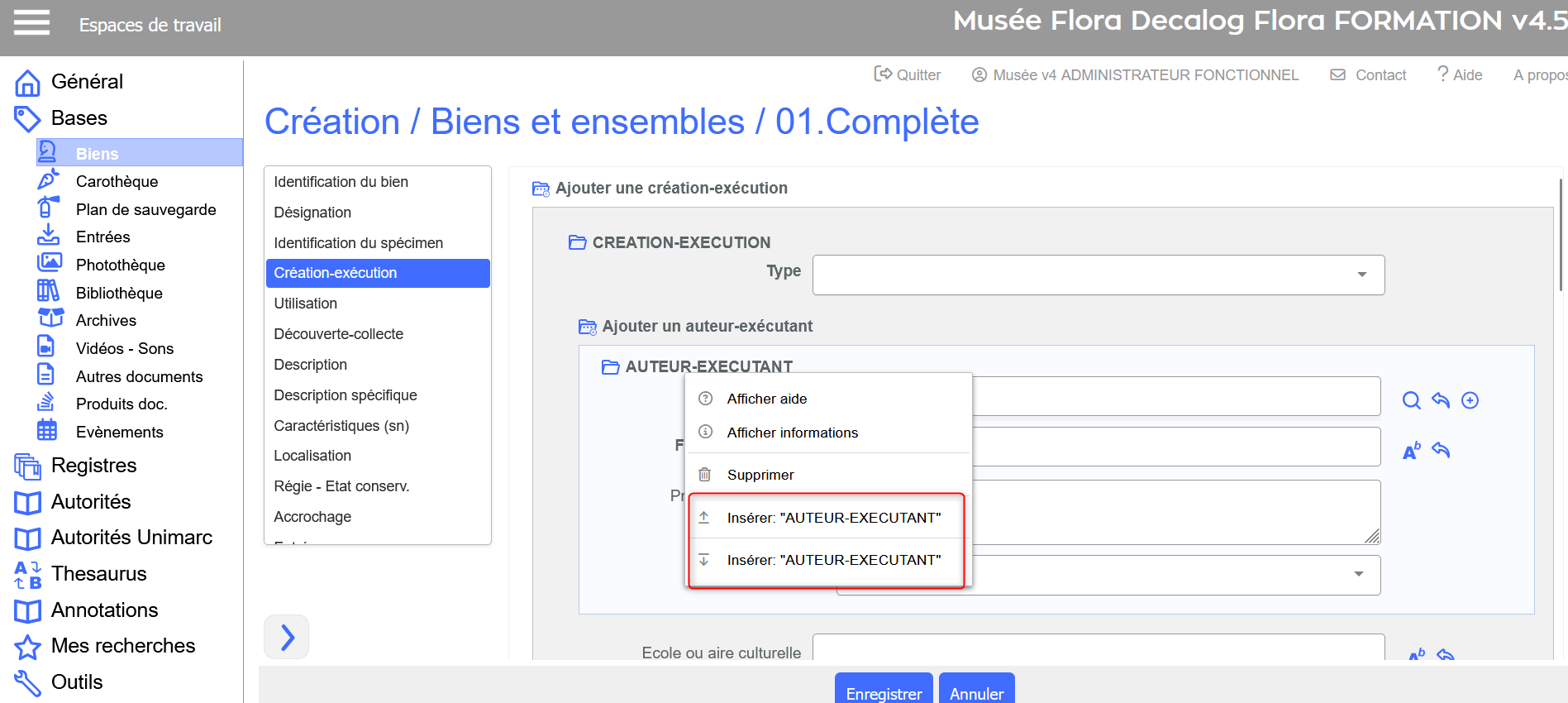Screen dimensions: 1568x703
Task: Click the magnifier search icon beside author field
Action: [1411, 401]
